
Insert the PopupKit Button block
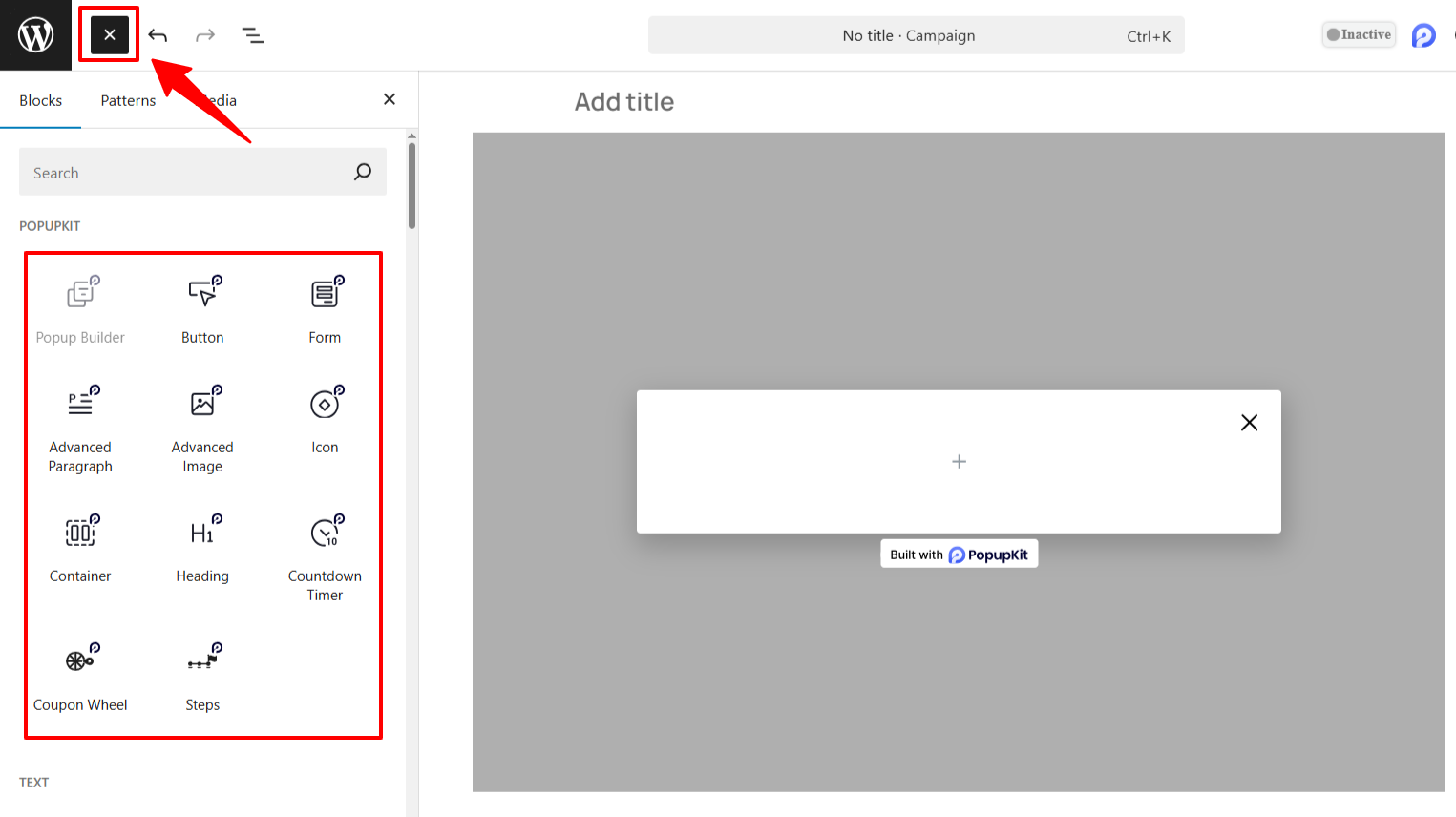pos(202,310)
